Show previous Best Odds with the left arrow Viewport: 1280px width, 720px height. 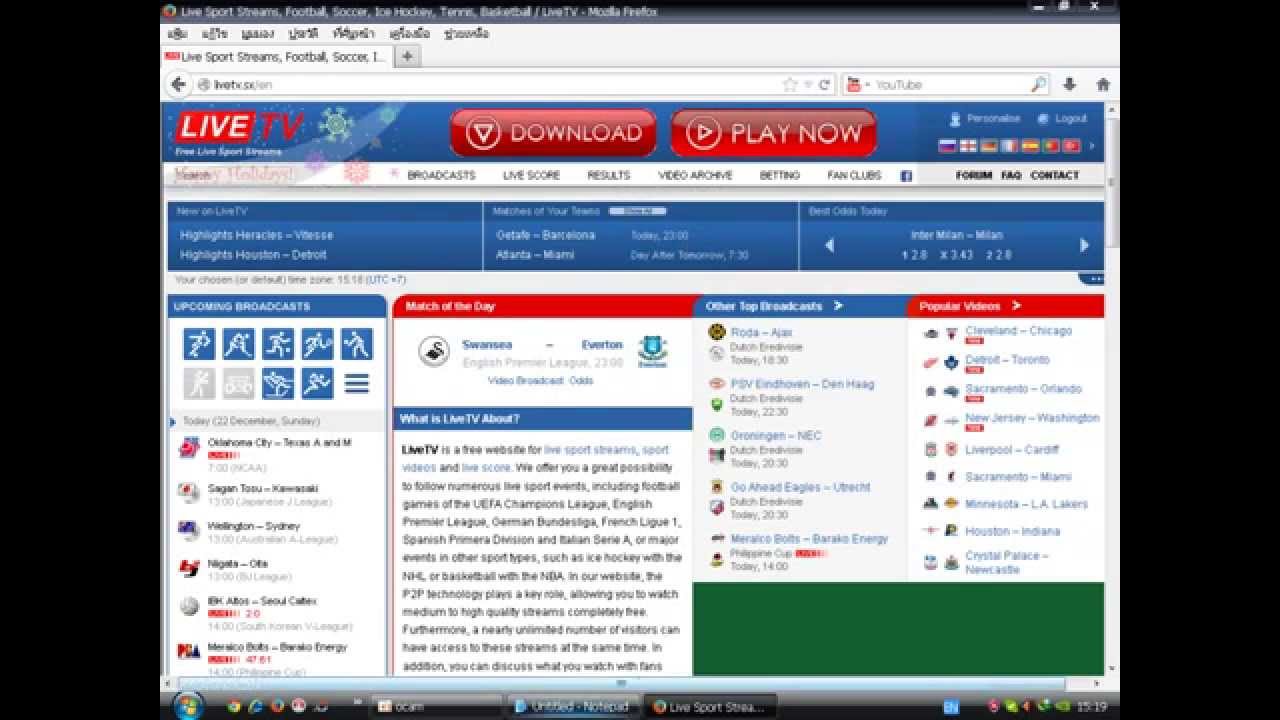pyautogui.click(x=829, y=246)
